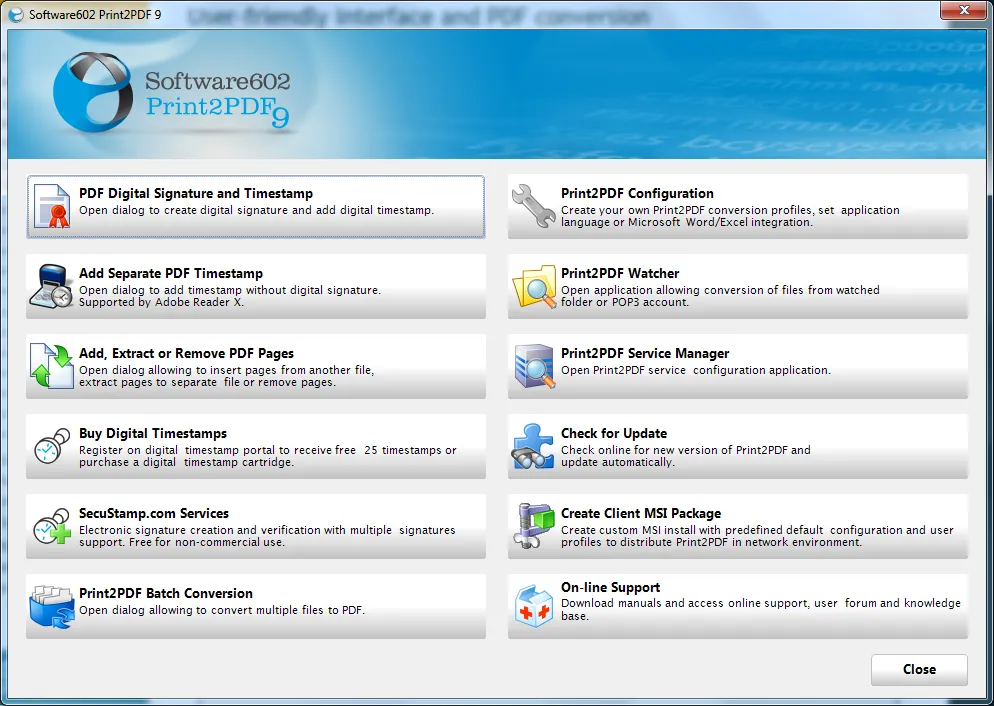Select the Check for Update puzzle icon
Image resolution: width=994 pixels, height=706 pixels.
click(x=533, y=447)
